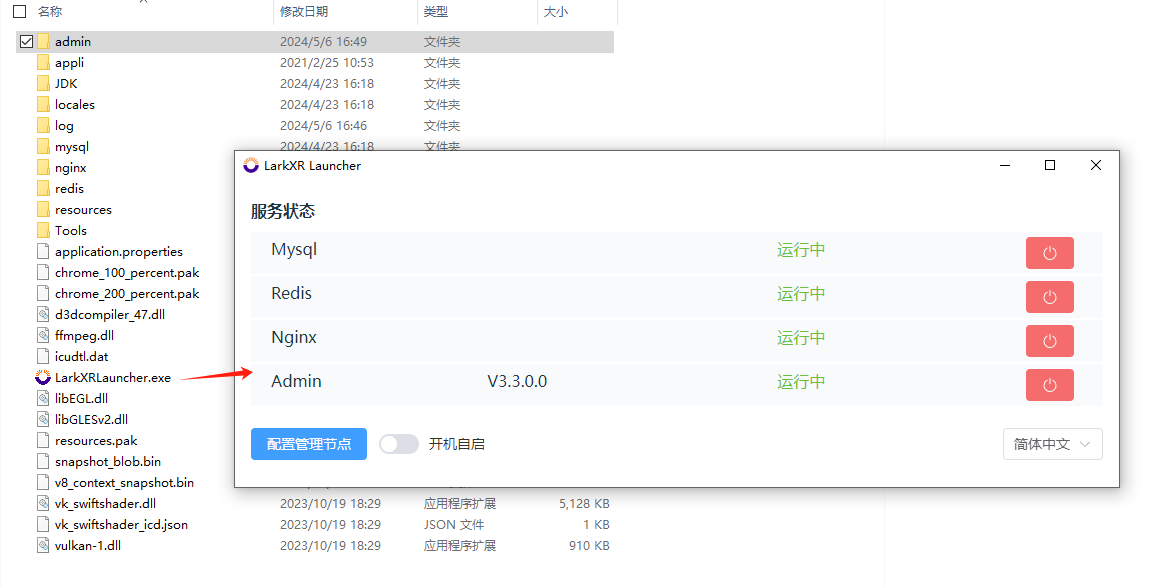This screenshot has height=587, width=1155.
Task: Stop the Admin service power button
Action: pyautogui.click(x=1050, y=384)
